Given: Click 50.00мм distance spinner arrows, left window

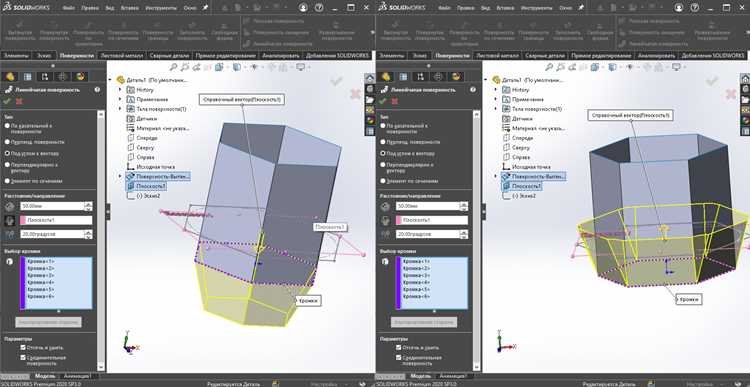Looking at the screenshot, I should 88,206.
